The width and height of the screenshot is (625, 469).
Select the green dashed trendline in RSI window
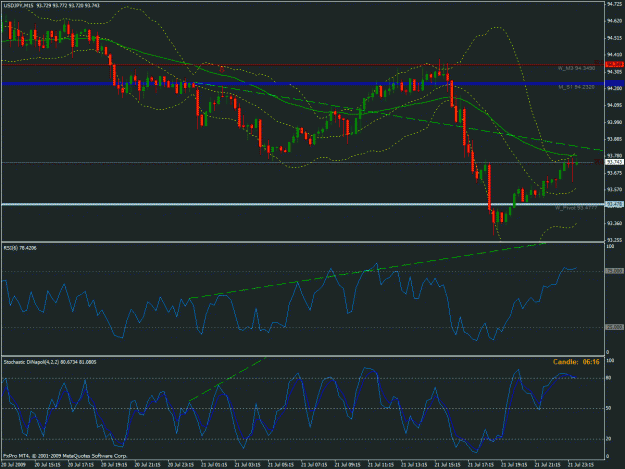(x=367, y=270)
